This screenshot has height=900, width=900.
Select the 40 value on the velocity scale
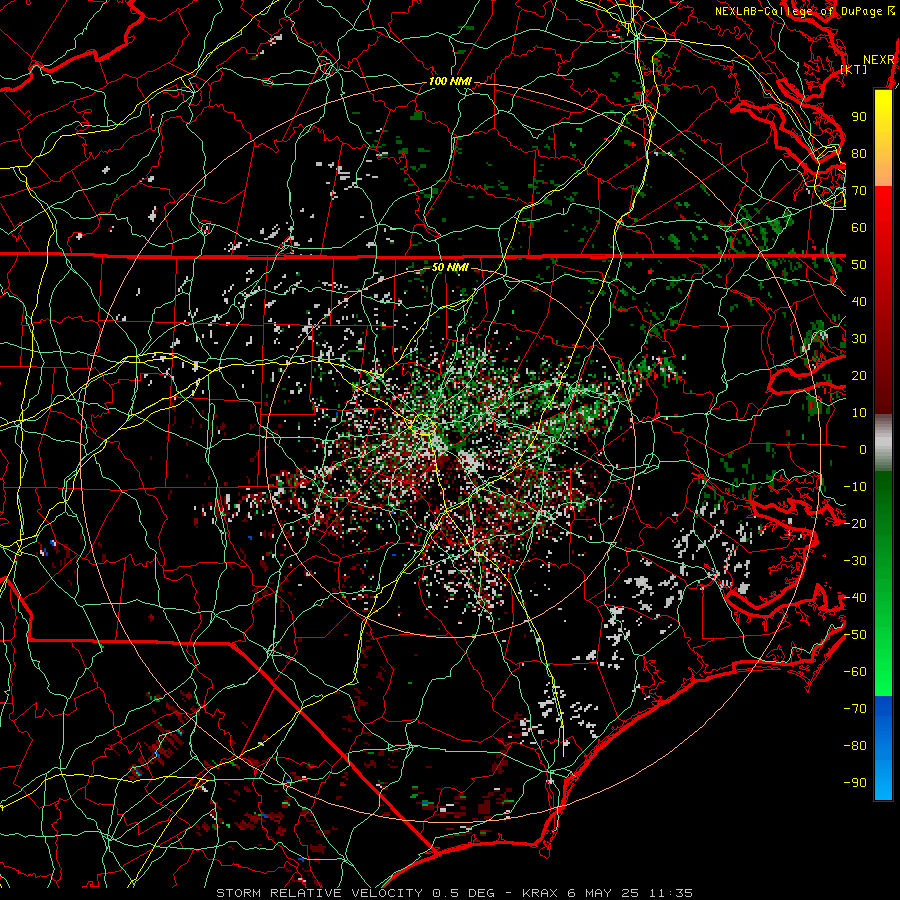859,301
